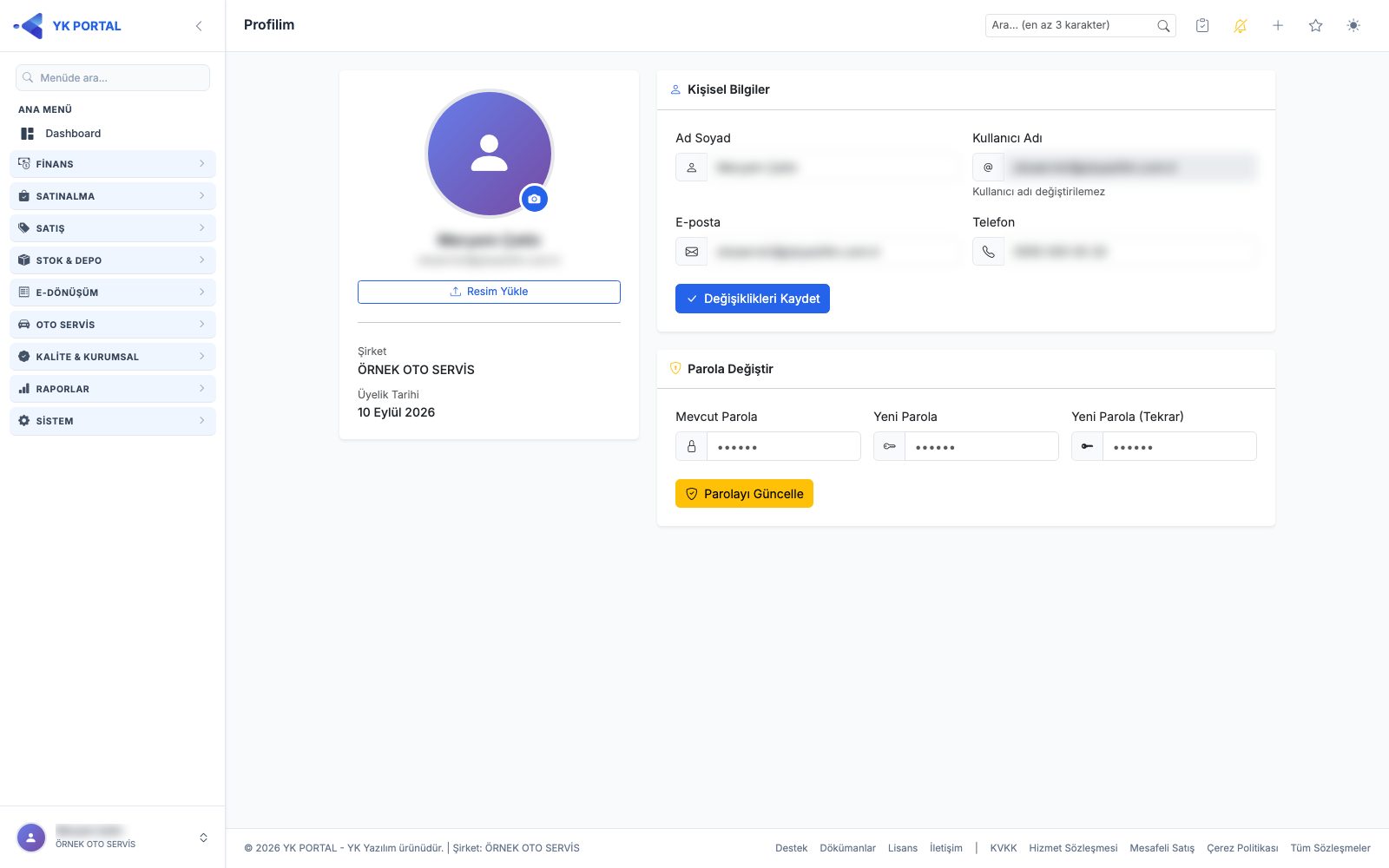Click the Mevcut Parola password field
The height and width of the screenshot is (868, 1389).
coord(783,446)
